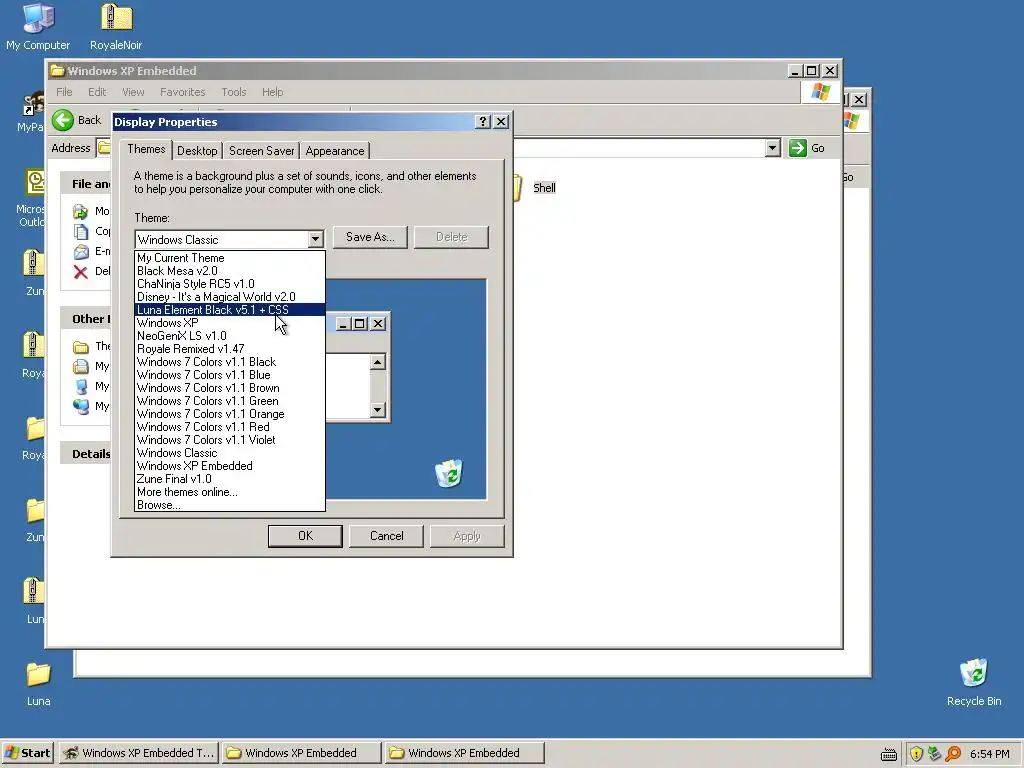1024x768 pixels.
Task: Click Cancel in Display Properties
Action: coord(387,536)
